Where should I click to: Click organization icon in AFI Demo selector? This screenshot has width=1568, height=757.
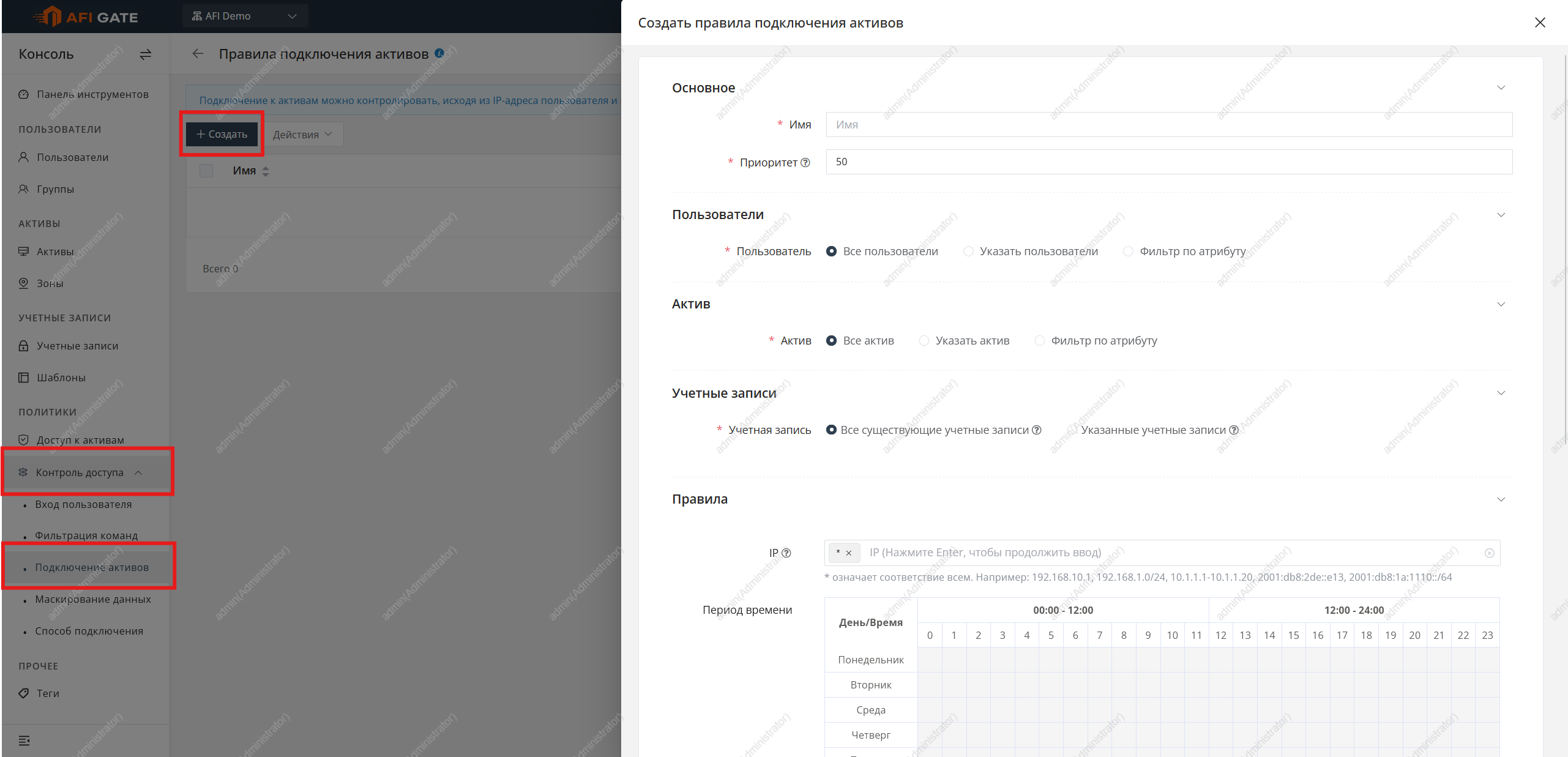click(197, 16)
